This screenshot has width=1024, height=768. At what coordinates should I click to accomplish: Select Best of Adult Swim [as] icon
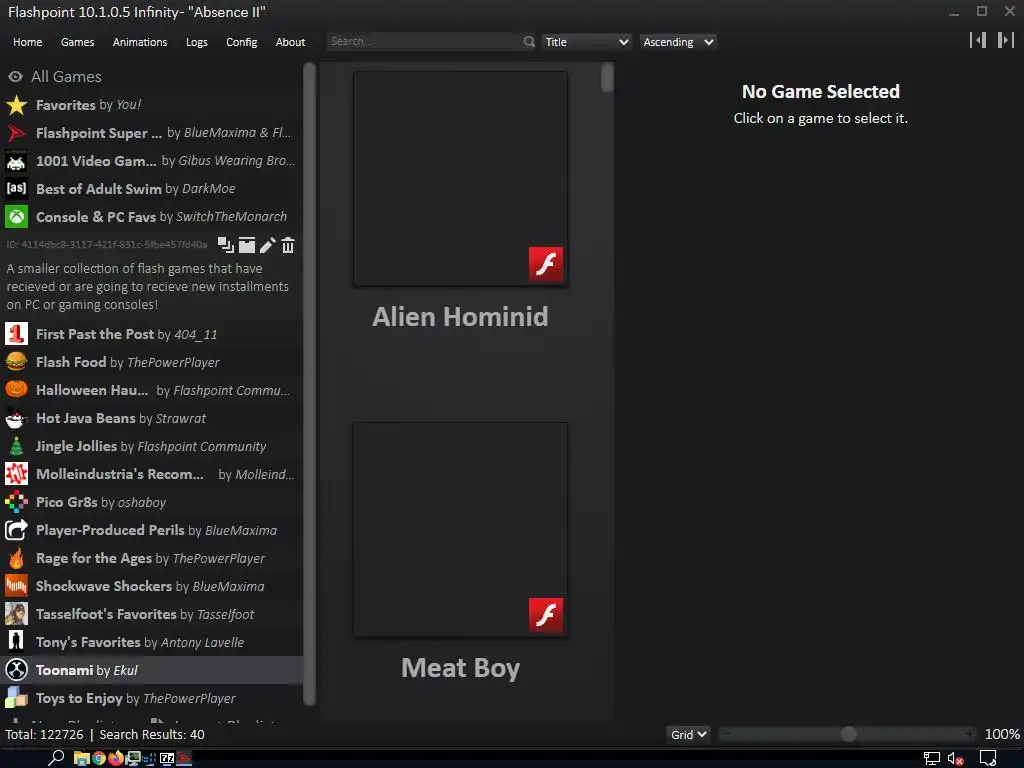point(16,189)
